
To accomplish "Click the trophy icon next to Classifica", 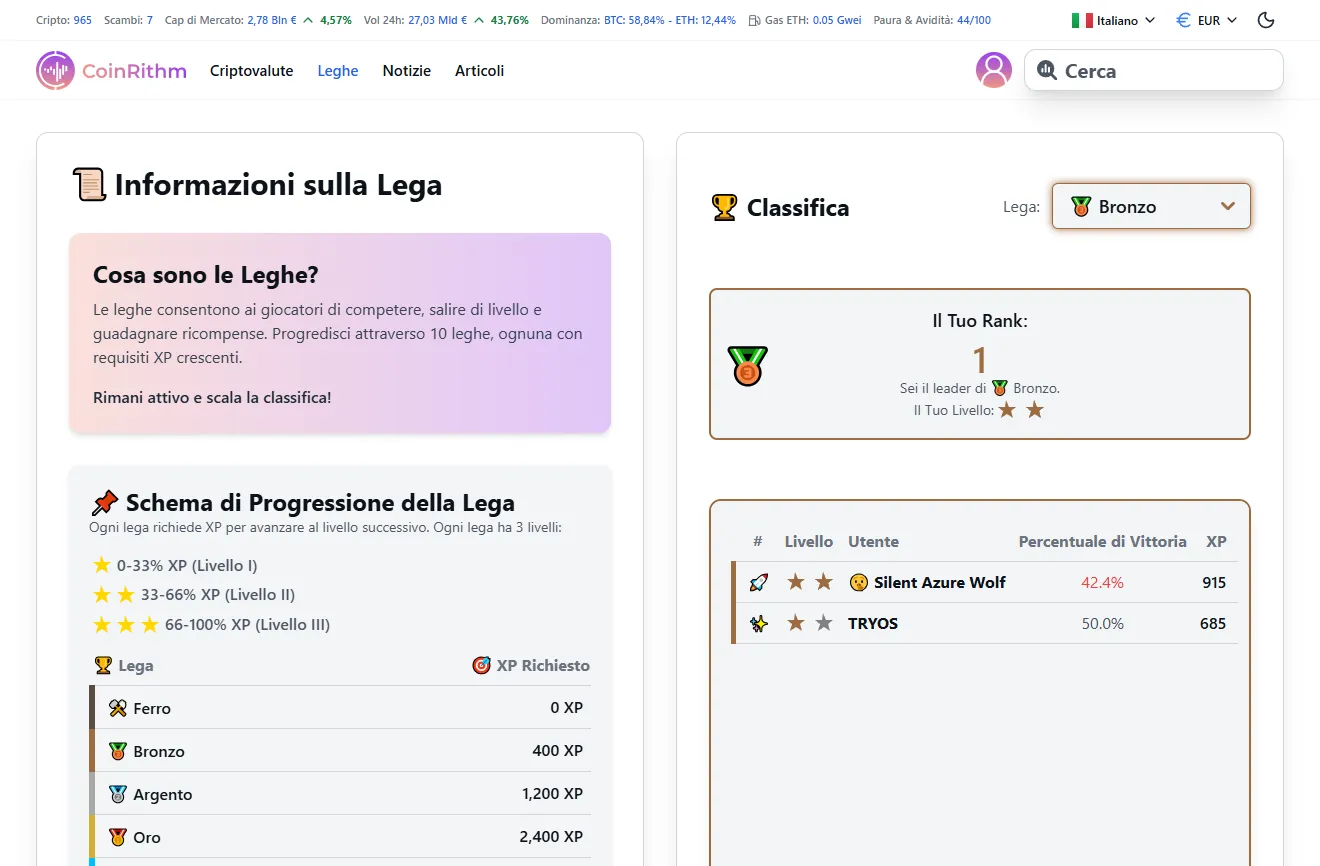I will [x=722, y=207].
